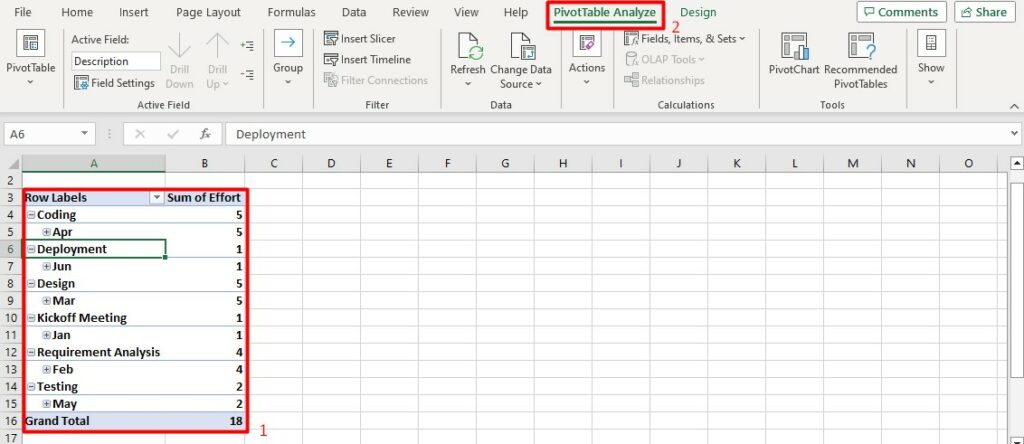Select column D header
The height and width of the screenshot is (444, 1024).
pos(331,163)
